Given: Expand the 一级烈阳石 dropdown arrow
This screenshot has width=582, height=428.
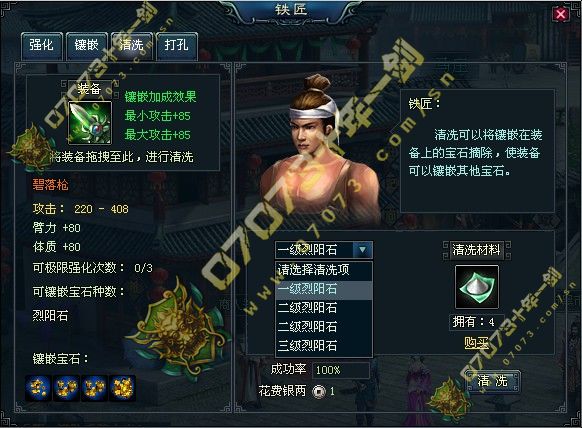Looking at the screenshot, I should click(362, 250).
